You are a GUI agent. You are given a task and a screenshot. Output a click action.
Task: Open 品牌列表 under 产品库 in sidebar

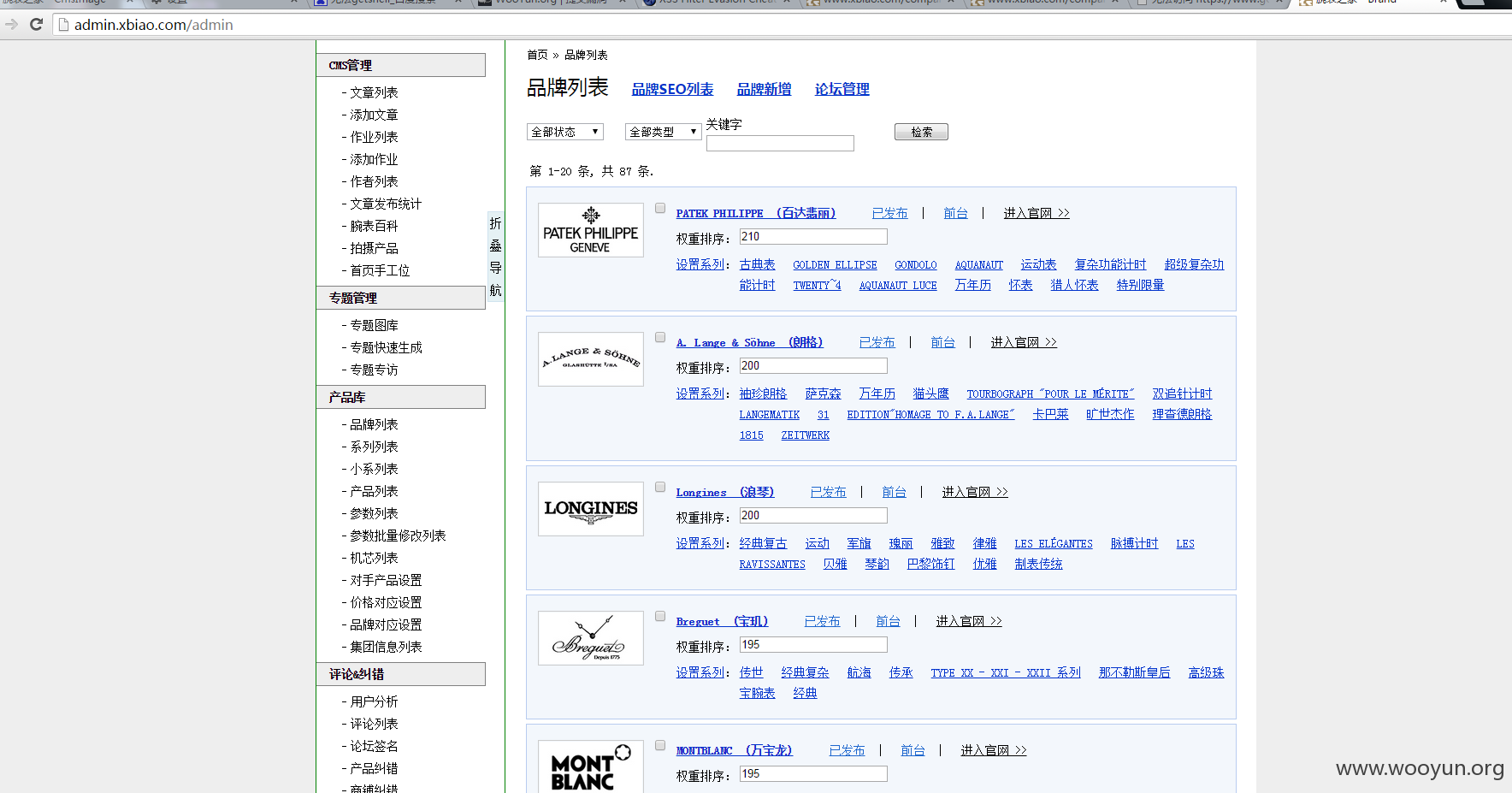click(x=374, y=424)
